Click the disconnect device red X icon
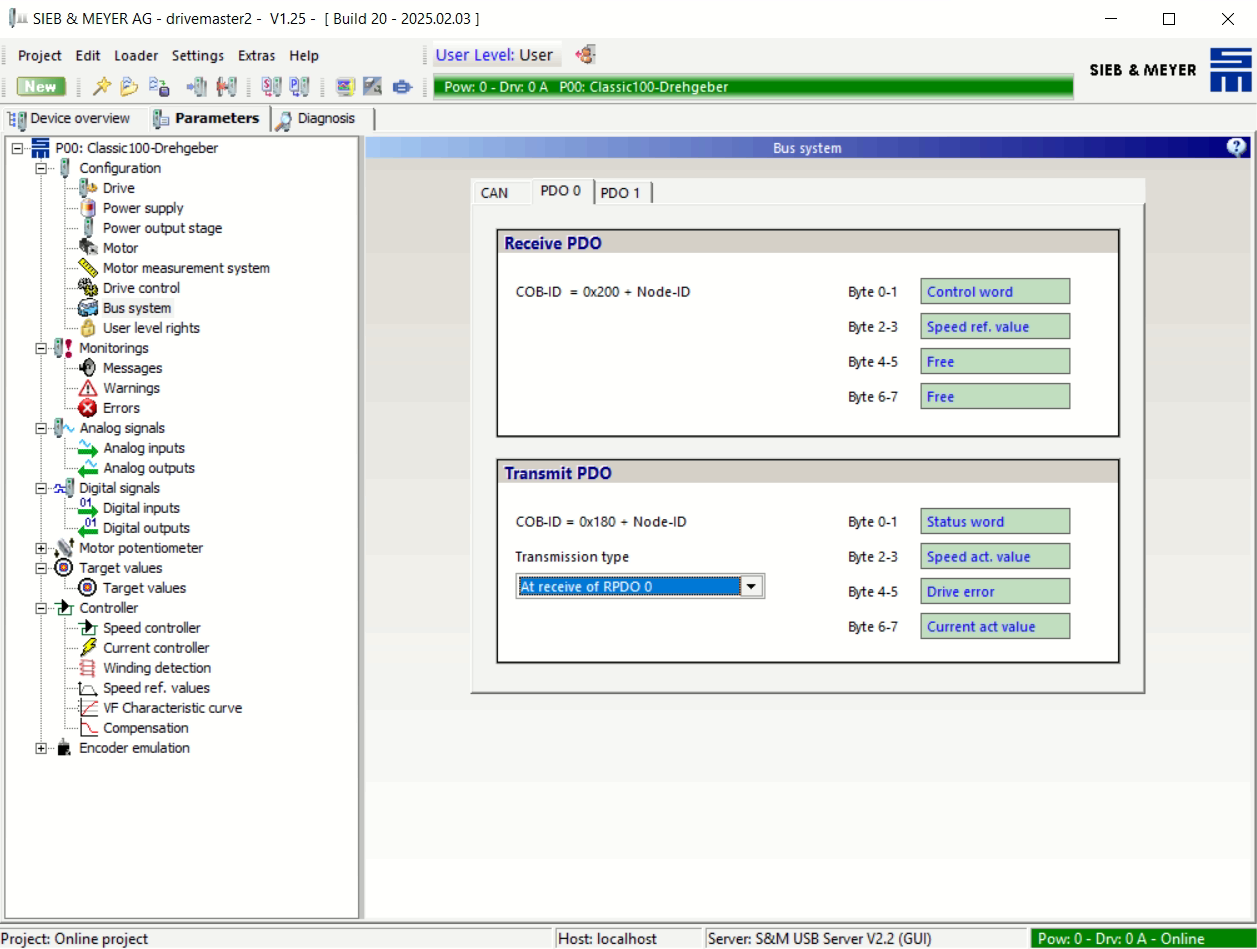The width and height of the screenshot is (1257, 949). click(226, 87)
